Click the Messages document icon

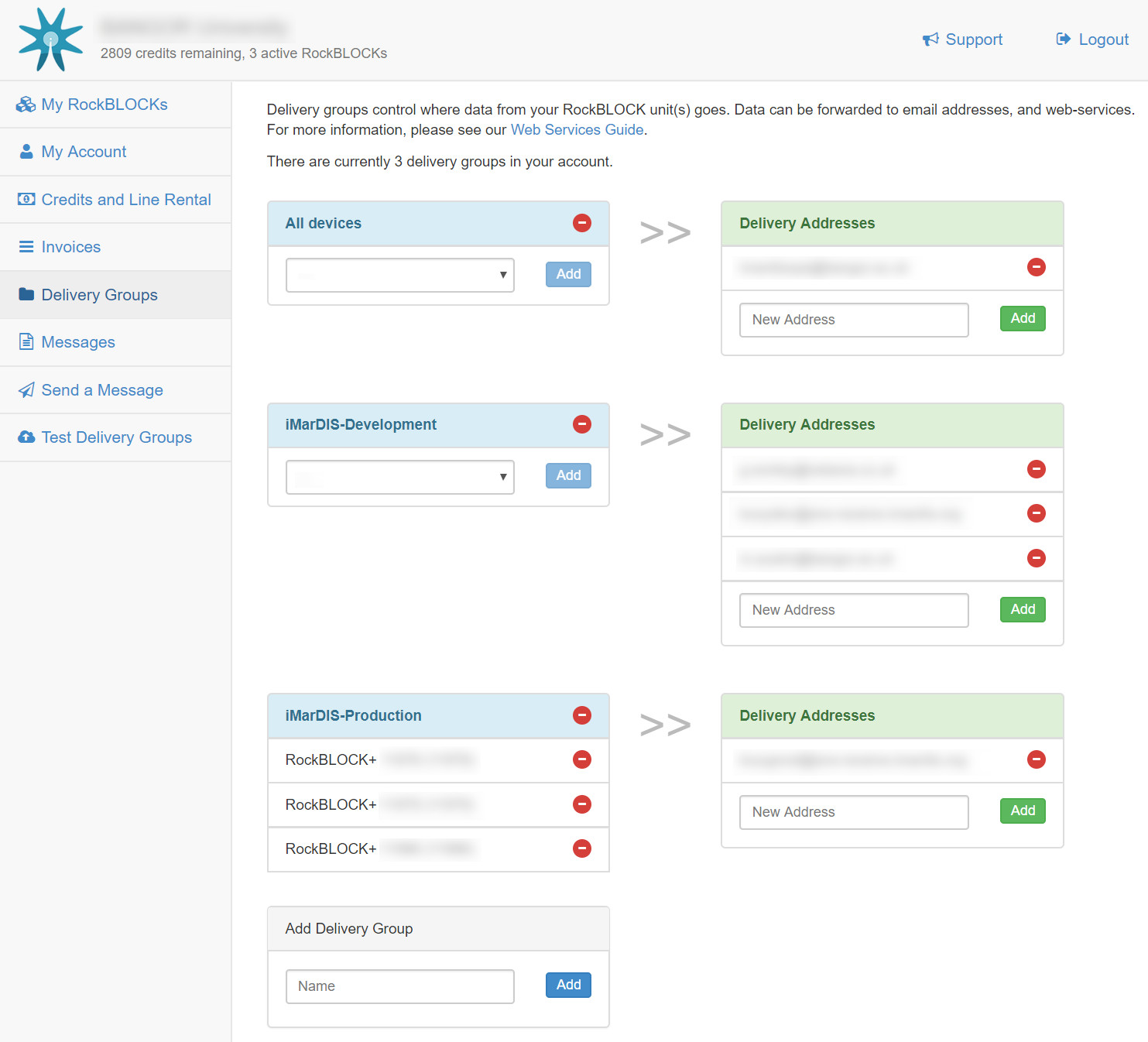click(26, 341)
